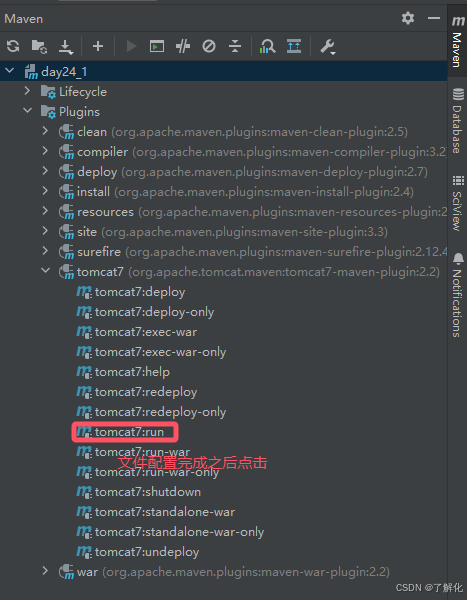The height and width of the screenshot is (600, 467).
Task: Click the toolbar icon next to dependencies diagram
Action: coord(294,46)
